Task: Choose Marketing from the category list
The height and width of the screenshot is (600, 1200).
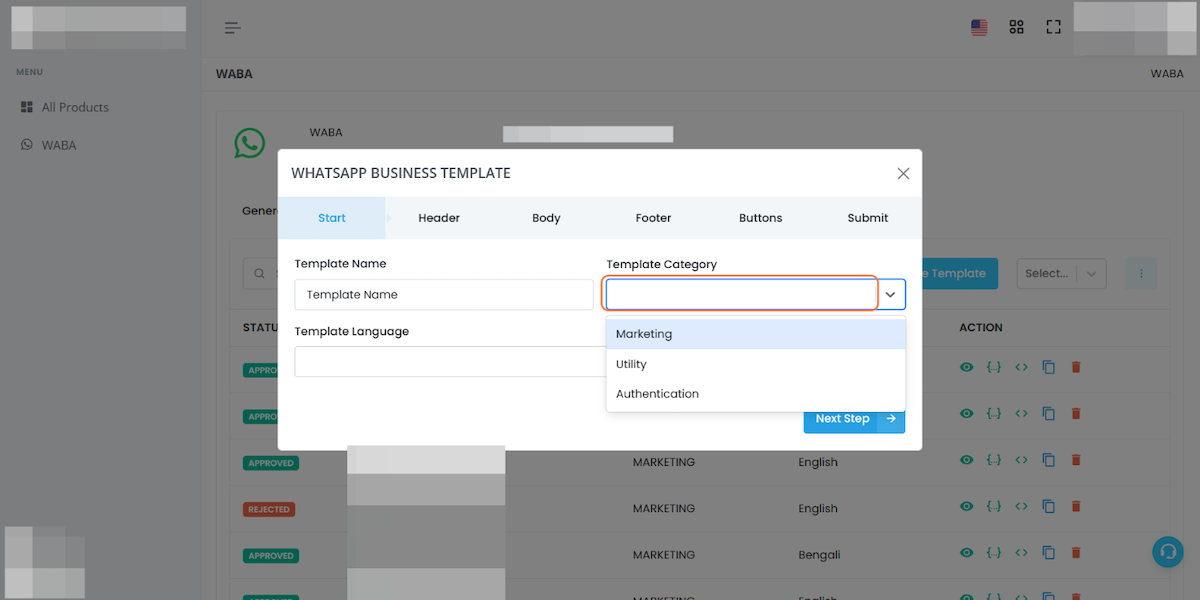Action: (x=756, y=334)
